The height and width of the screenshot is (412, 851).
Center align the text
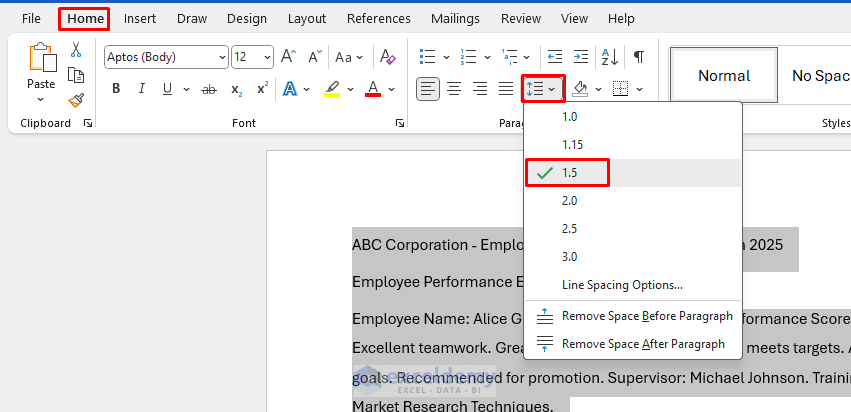point(455,89)
